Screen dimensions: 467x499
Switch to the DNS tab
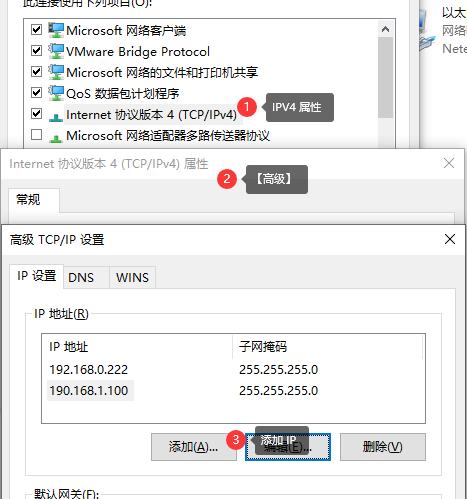click(86, 277)
